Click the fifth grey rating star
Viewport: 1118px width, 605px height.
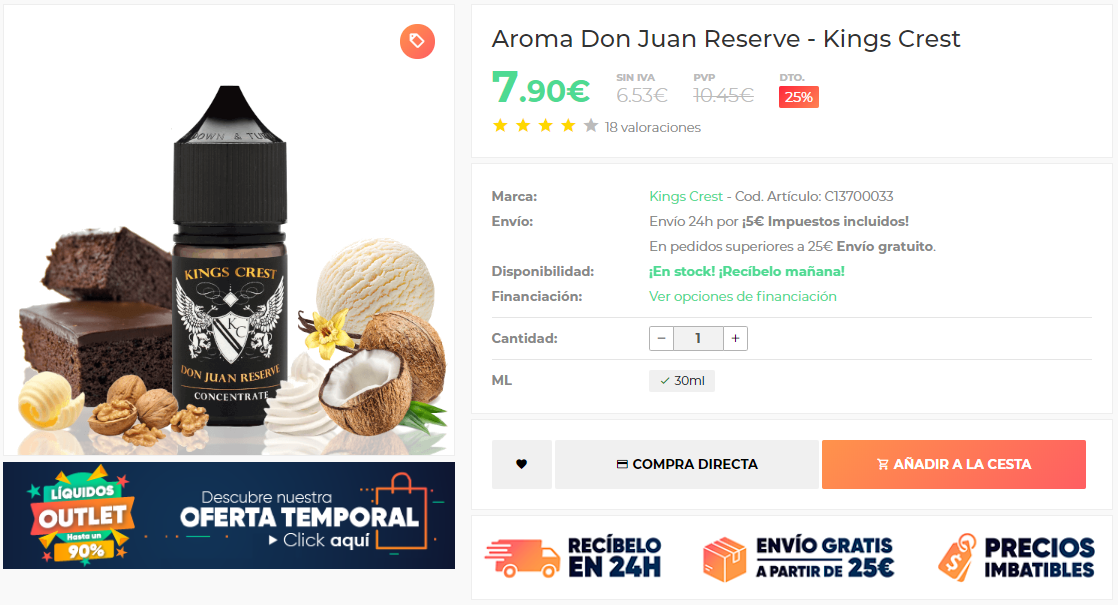(591, 126)
